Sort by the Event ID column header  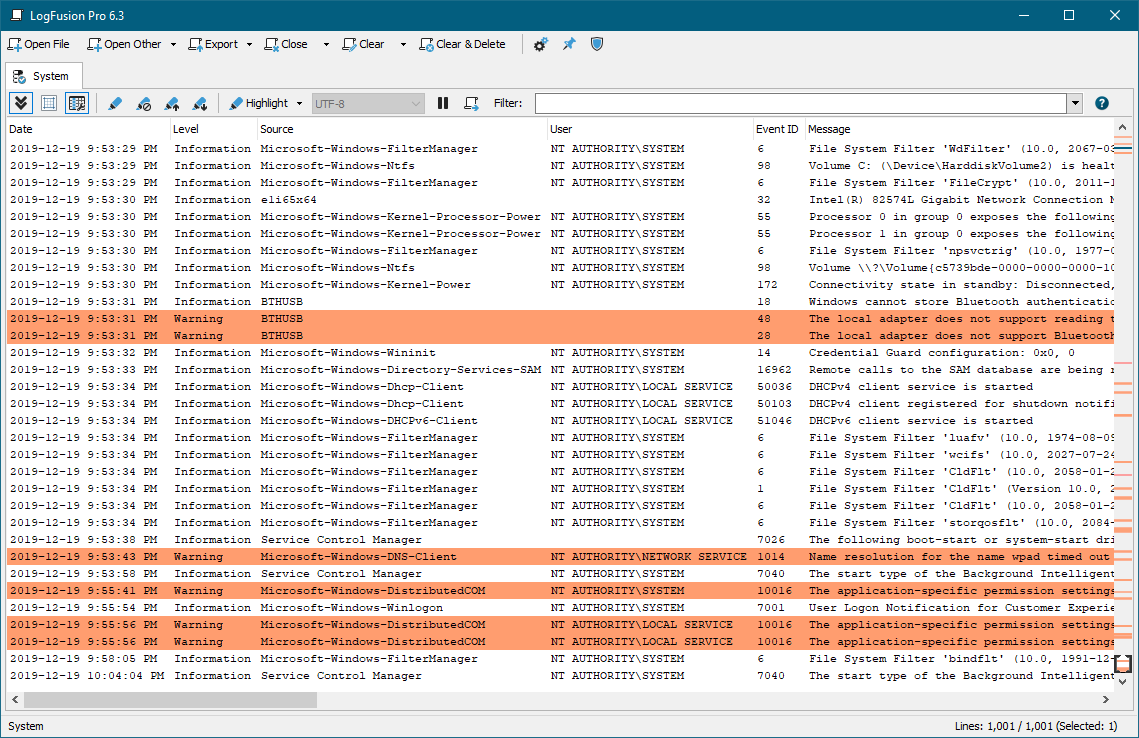coord(777,129)
